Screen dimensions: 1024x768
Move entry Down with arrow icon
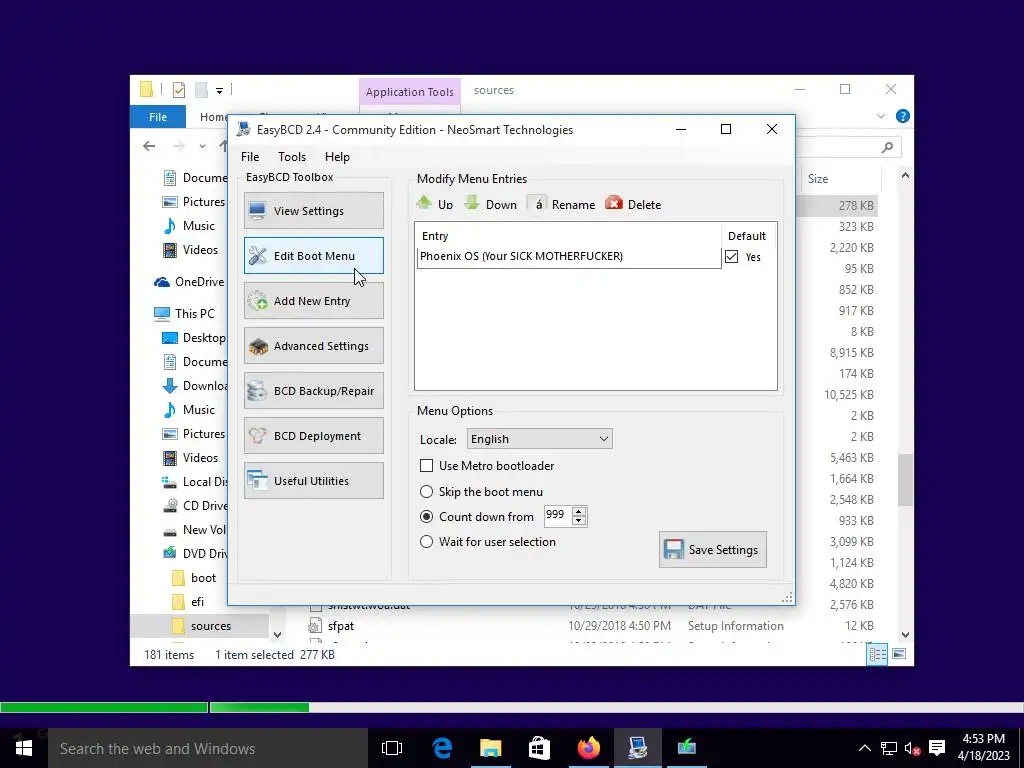490,204
